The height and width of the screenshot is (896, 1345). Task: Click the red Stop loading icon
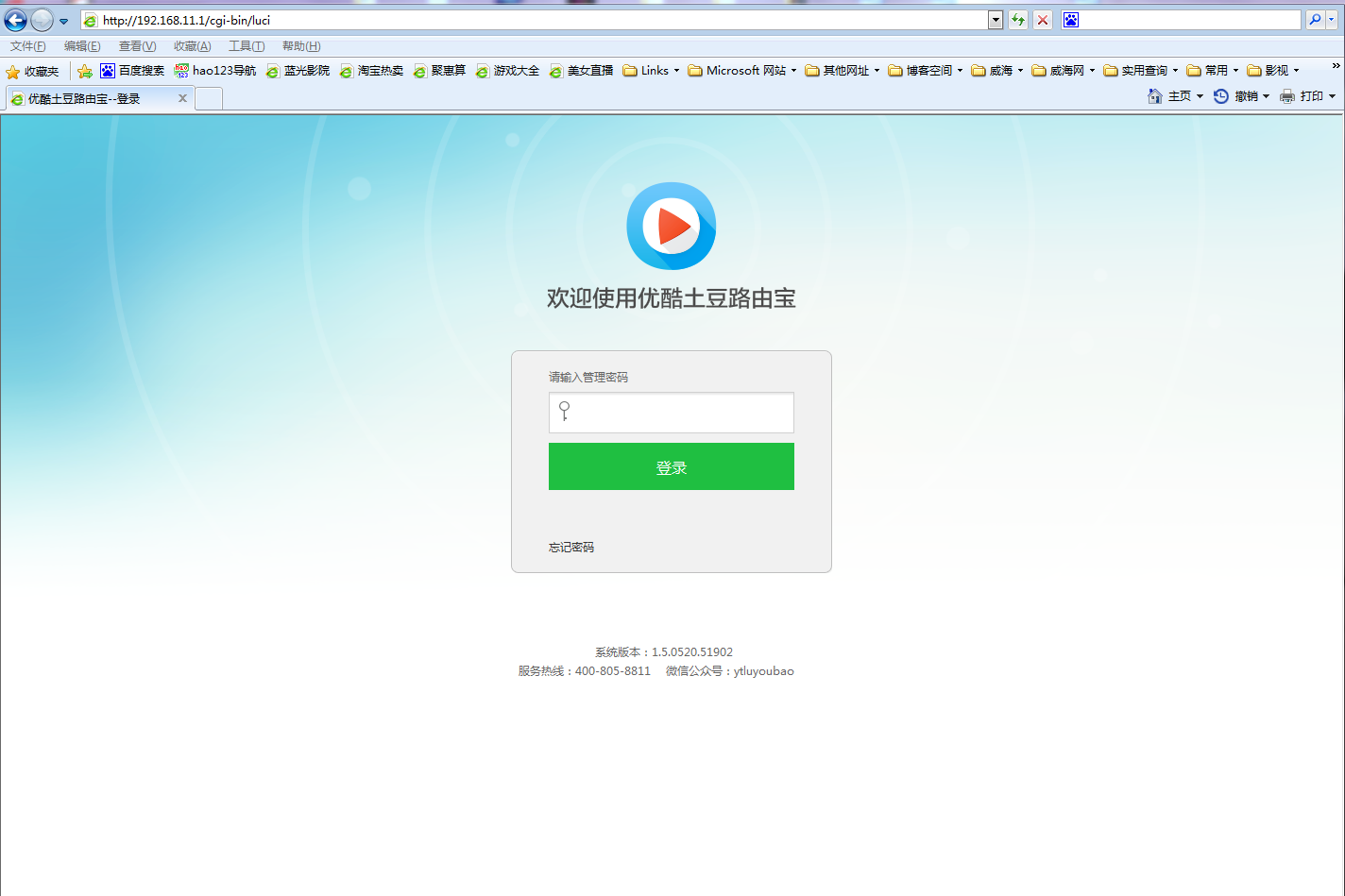pyautogui.click(x=1043, y=20)
